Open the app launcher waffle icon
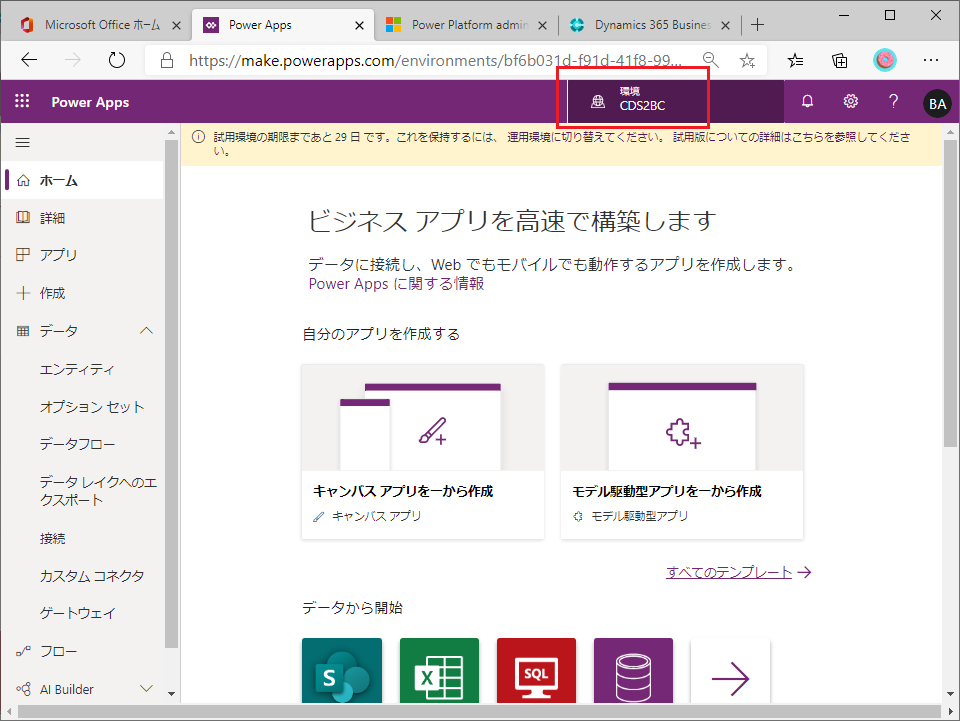The width and height of the screenshot is (960, 721). point(22,102)
